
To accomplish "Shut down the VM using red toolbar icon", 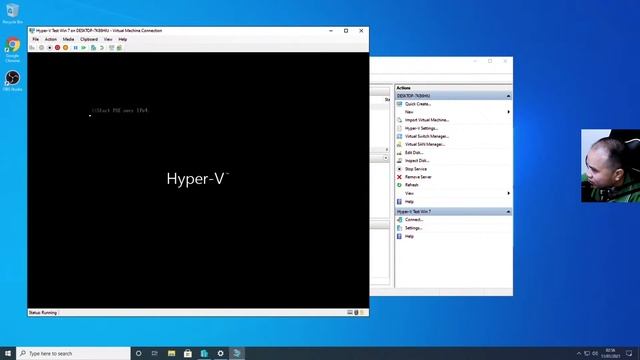I will click(58, 48).
